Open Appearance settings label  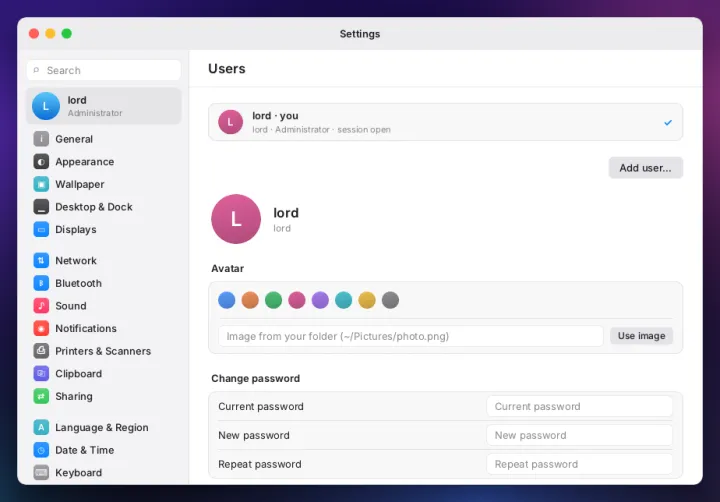[84, 162]
